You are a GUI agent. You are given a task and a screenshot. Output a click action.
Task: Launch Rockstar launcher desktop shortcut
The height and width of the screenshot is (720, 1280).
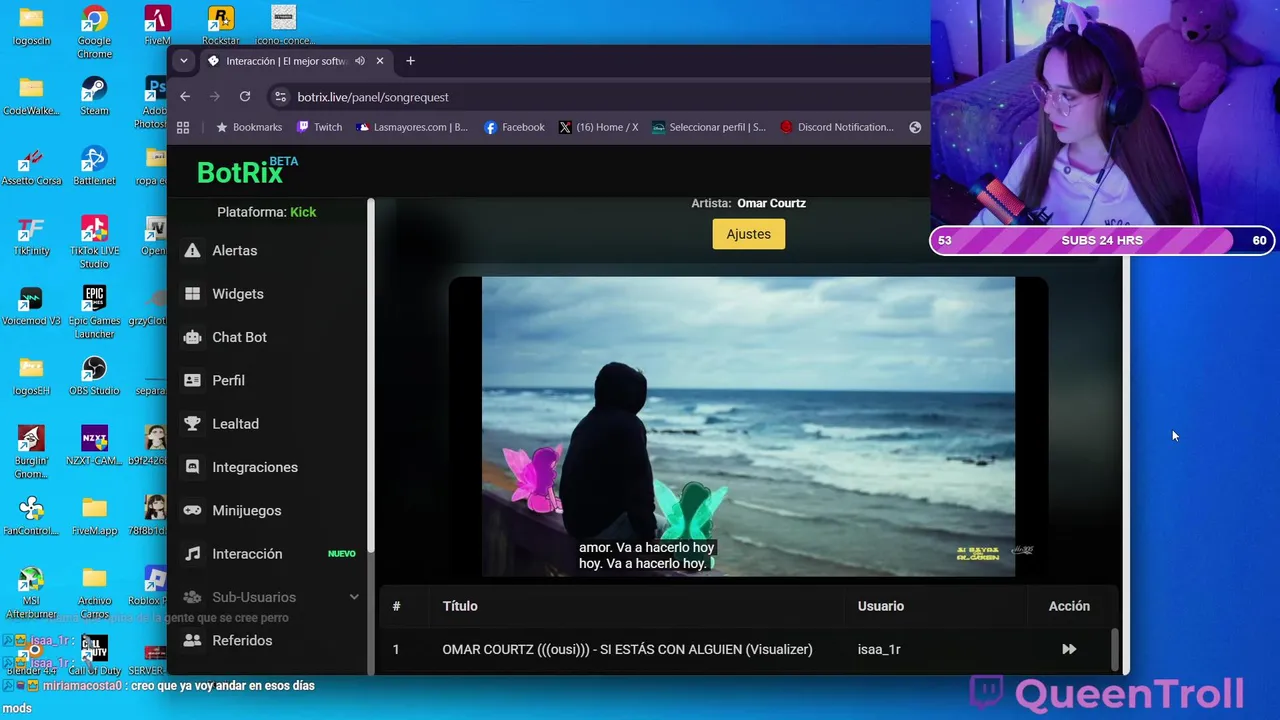tap(220, 27)
